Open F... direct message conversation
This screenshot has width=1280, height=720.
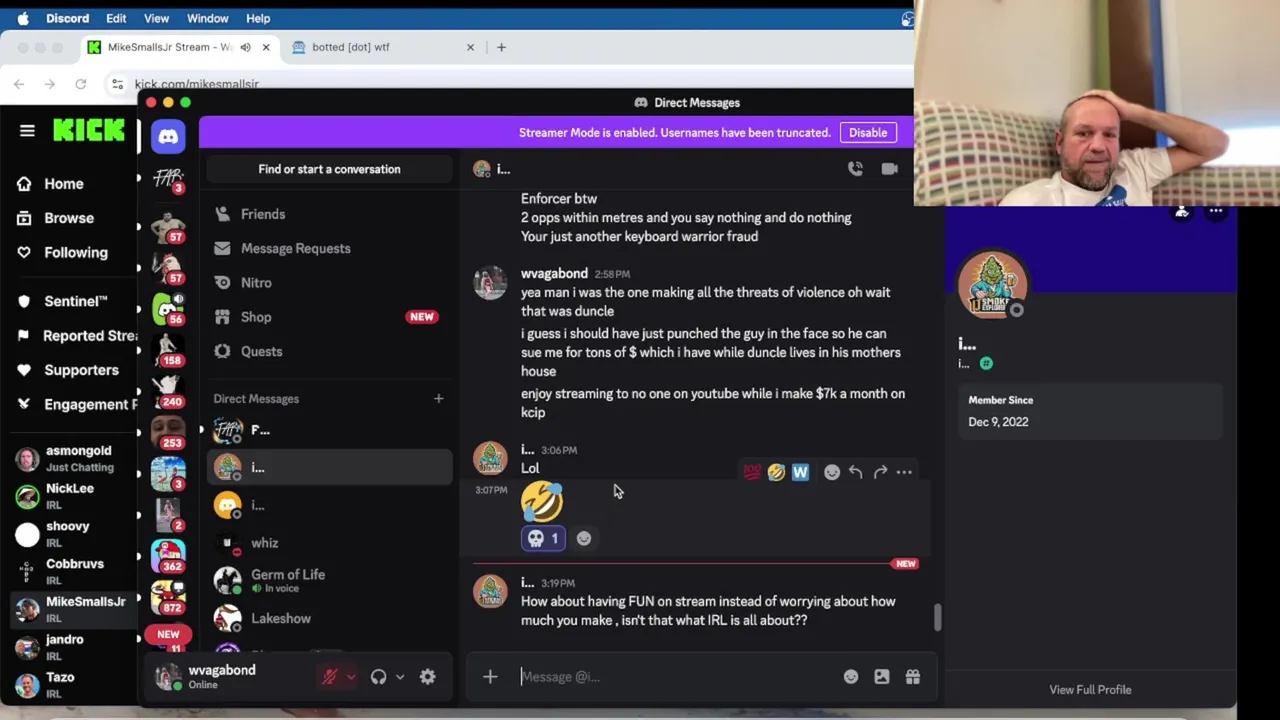(329, 430)
